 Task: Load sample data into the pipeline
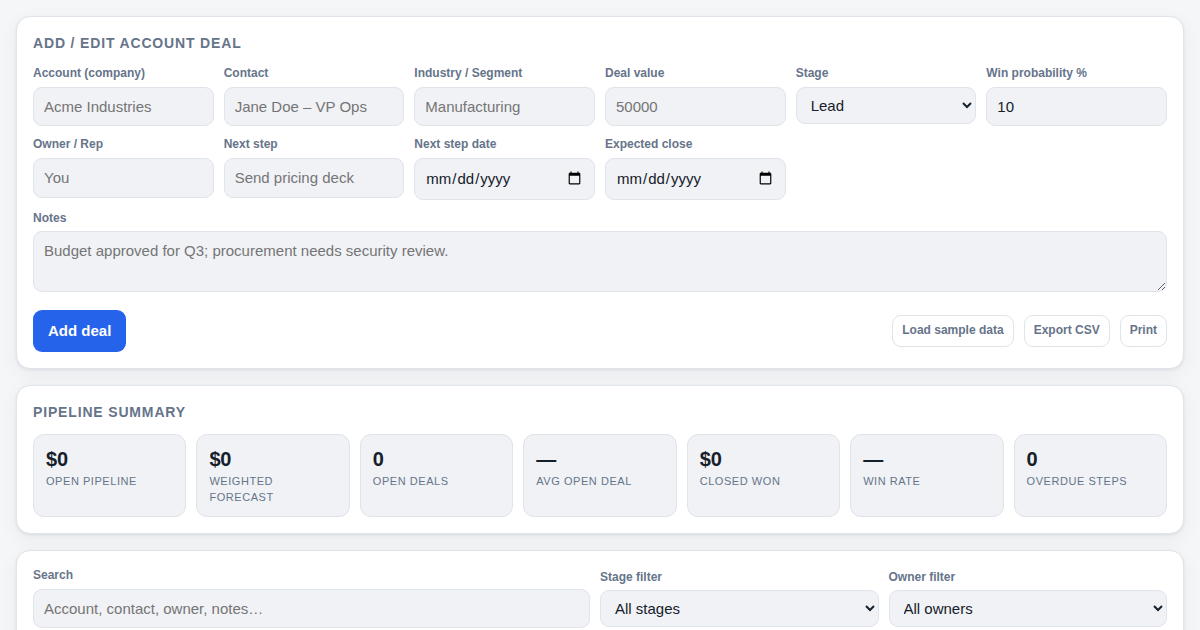click(x=952, y=330)
